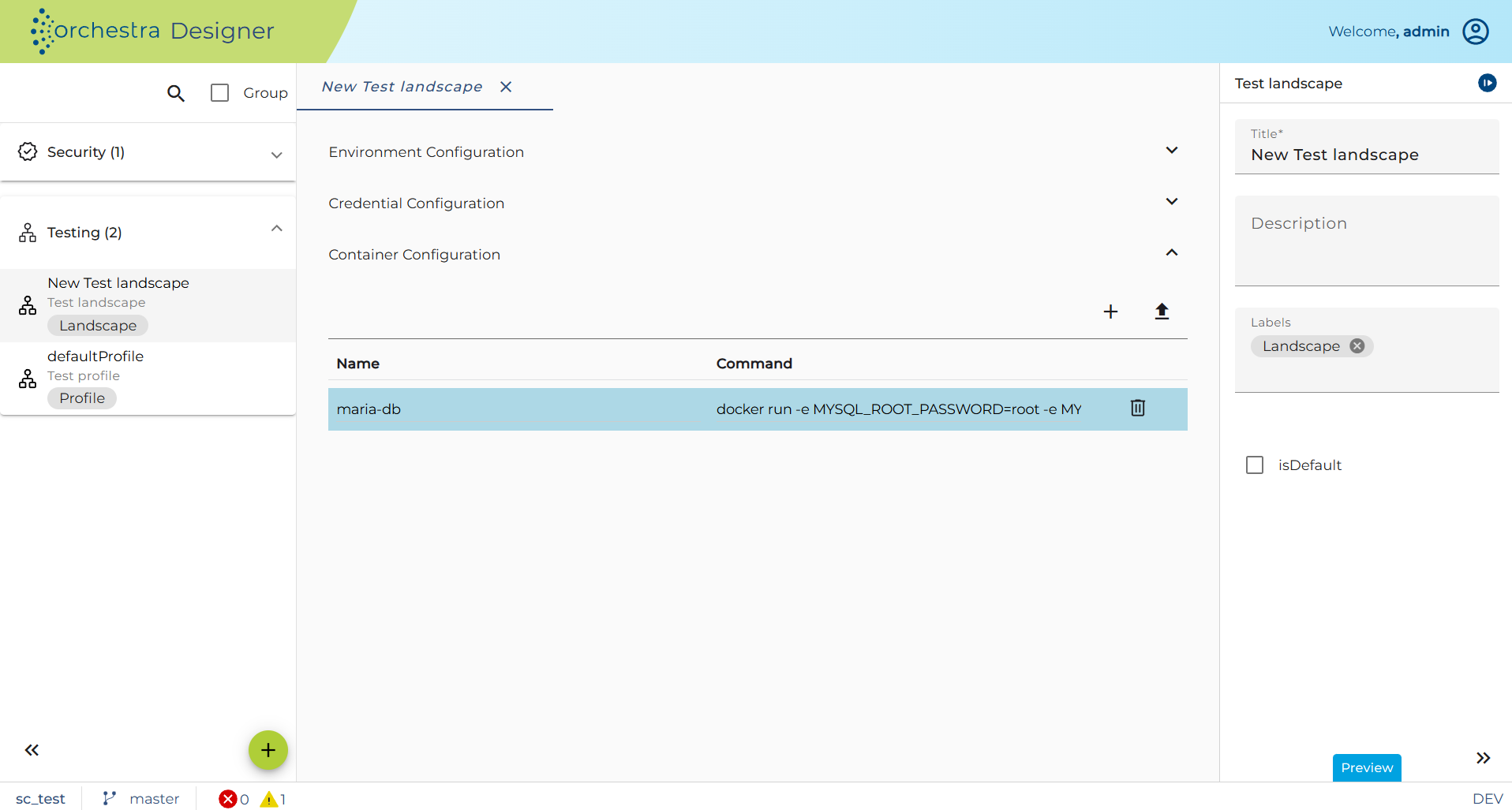1512x810 pixels.
Task: Click the Profile tag in the sidebar
Action: [82, 398]
